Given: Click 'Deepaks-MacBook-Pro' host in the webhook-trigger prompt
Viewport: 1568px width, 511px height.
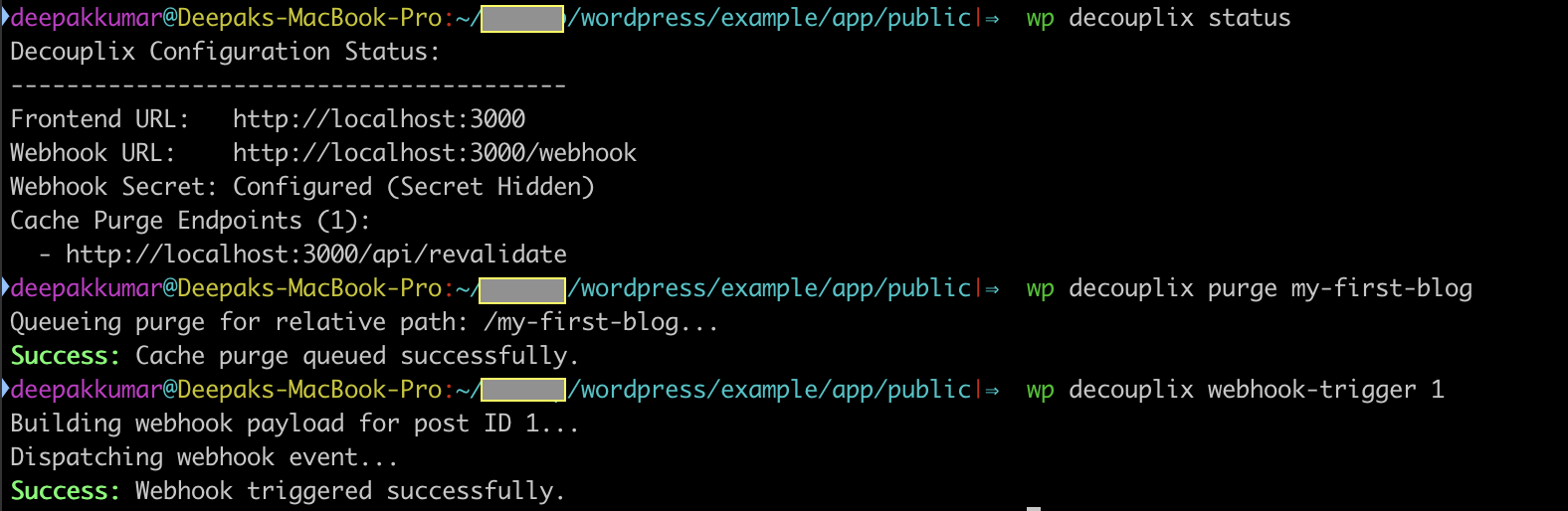Looking at the screenshot, I should click(x=309, y=390).
